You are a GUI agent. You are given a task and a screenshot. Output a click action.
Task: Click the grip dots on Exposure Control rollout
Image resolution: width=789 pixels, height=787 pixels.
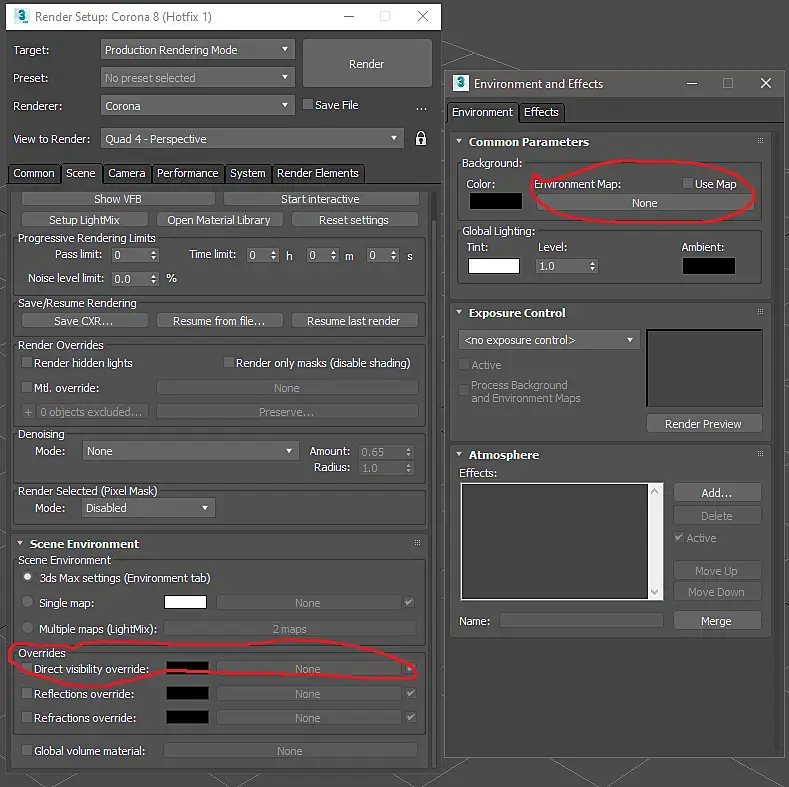pos(760,312)
